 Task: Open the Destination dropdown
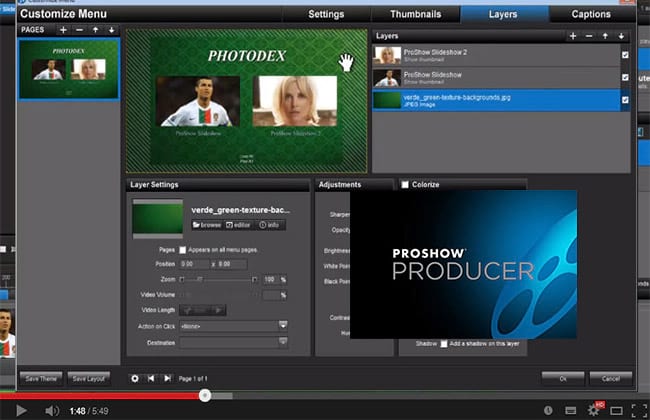(x=283, y=342)
